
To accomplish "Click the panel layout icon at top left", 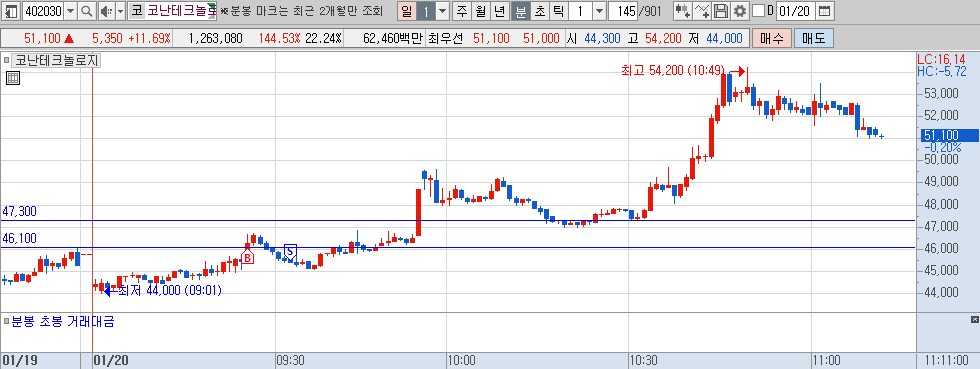I will pyautogui.click(x=11, y=11).
